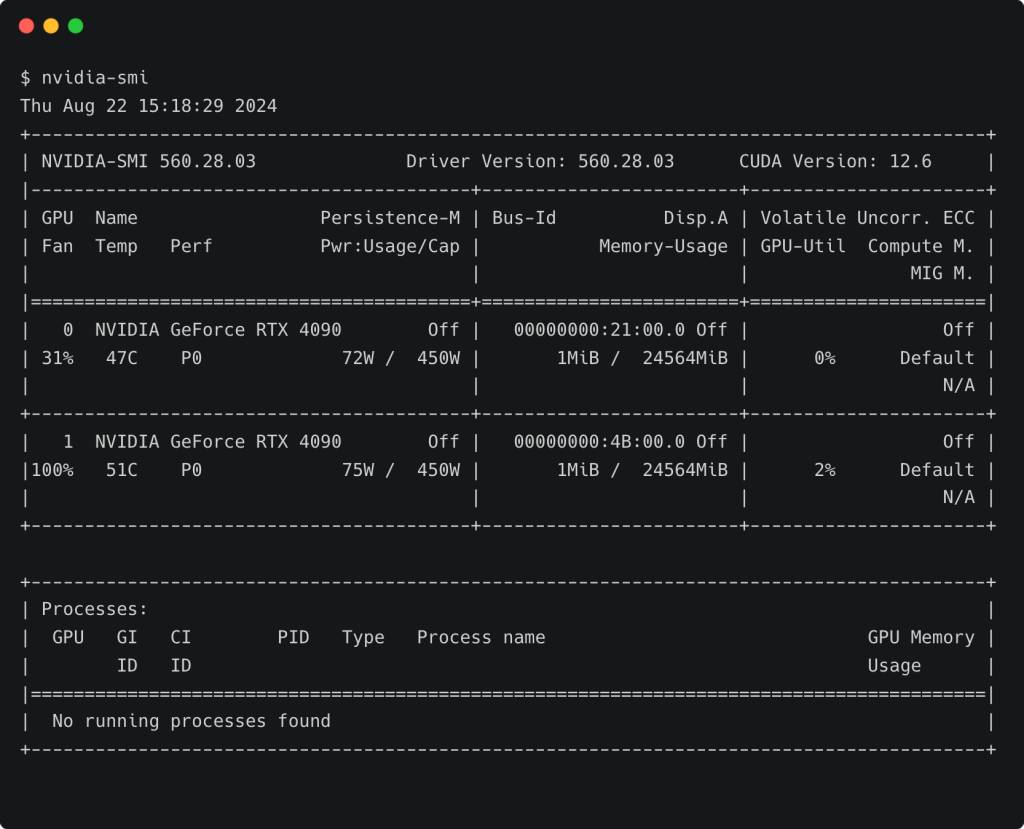Click the "Fan" column header
Image resolution: width=1024 pixels, height=829 pixels.
coord(57,246)
